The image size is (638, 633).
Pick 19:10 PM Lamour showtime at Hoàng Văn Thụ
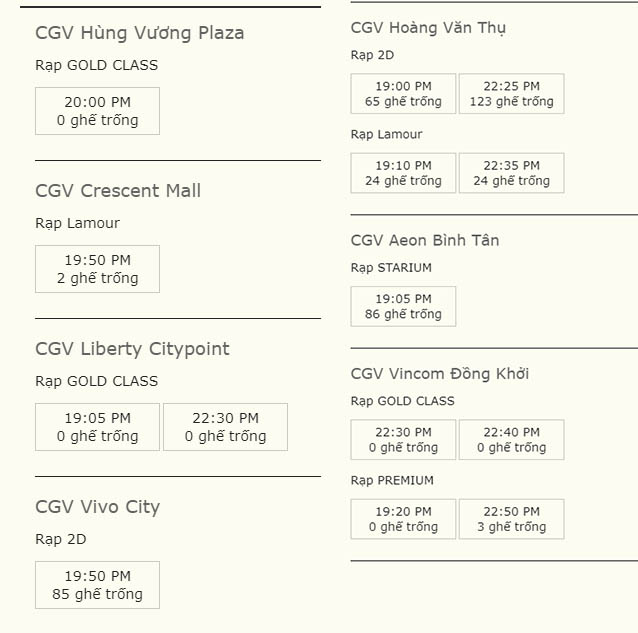pos(403,173)
